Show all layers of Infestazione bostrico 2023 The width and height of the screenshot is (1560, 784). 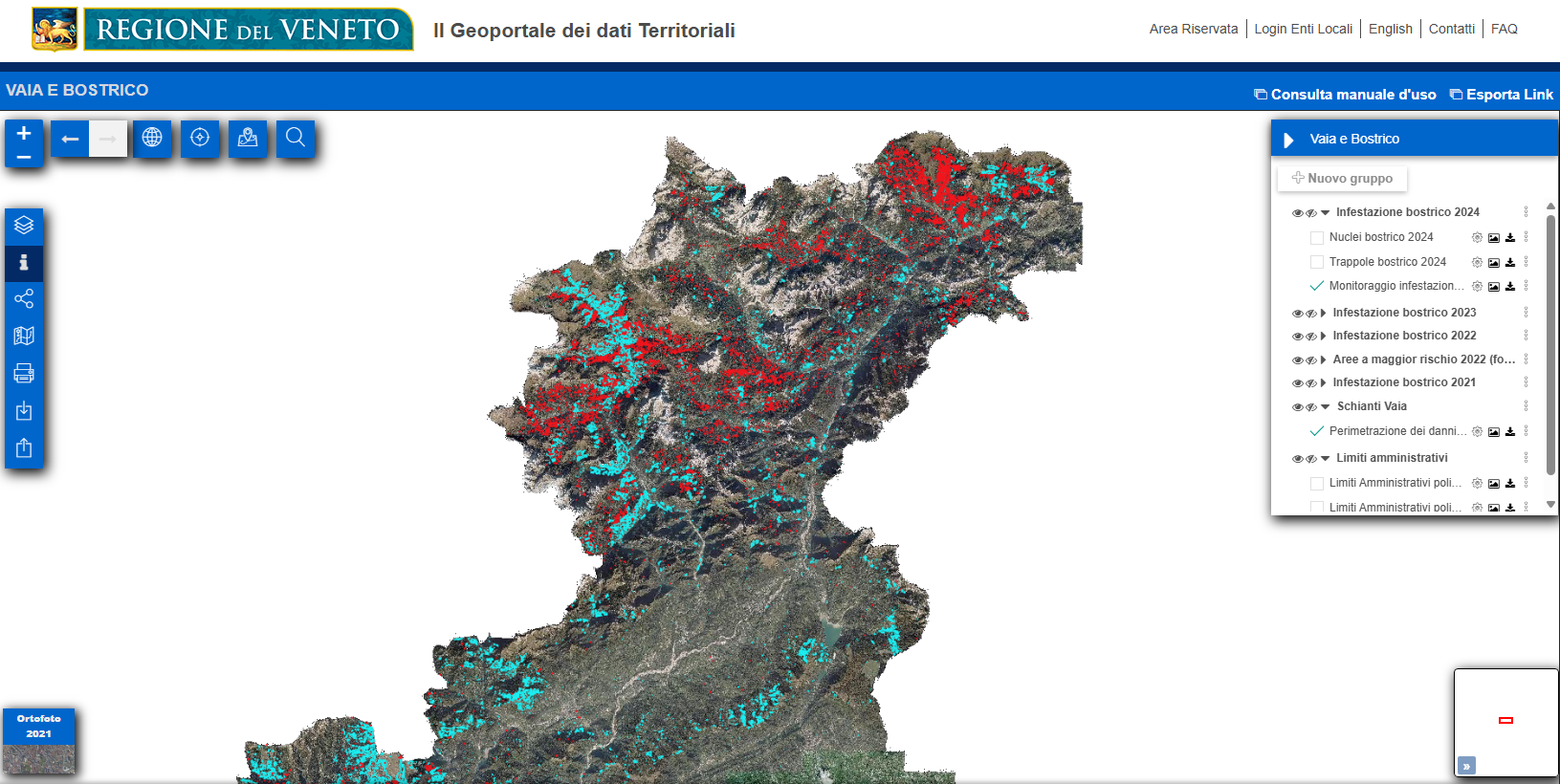(x=1297, y=314)
